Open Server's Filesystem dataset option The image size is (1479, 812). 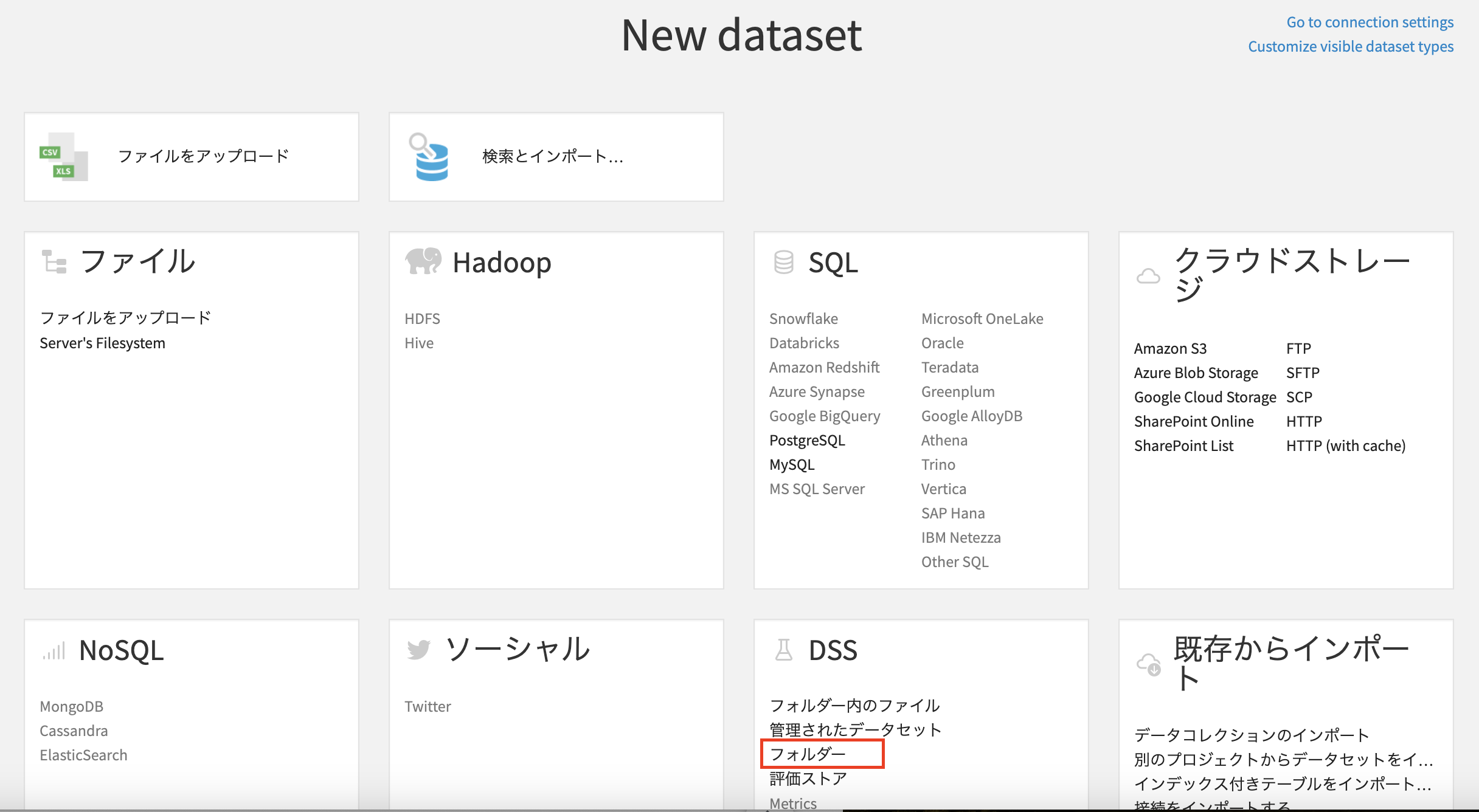coord(102,342)
